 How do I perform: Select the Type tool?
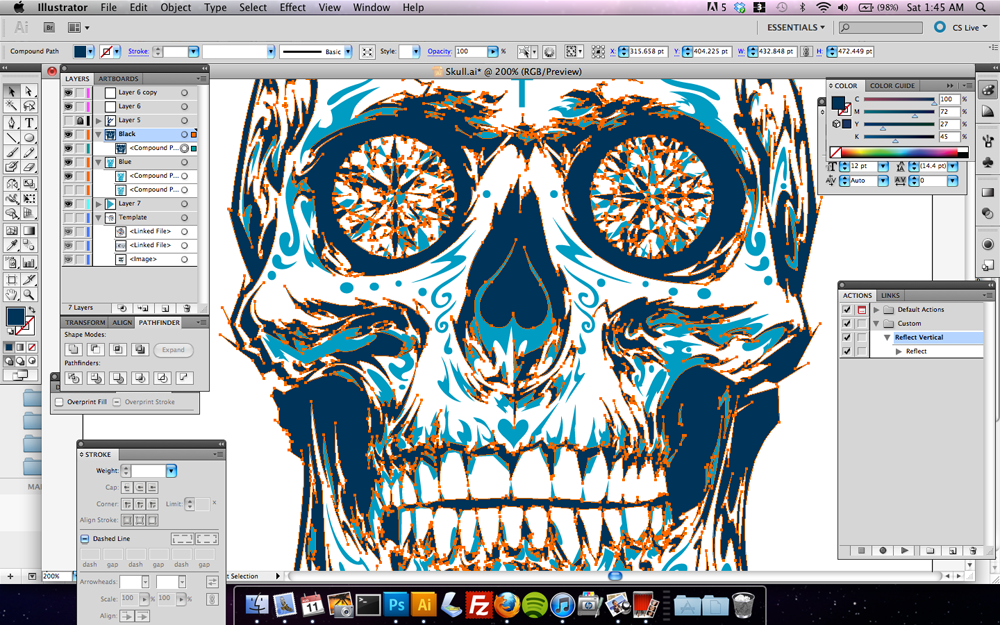29,122
